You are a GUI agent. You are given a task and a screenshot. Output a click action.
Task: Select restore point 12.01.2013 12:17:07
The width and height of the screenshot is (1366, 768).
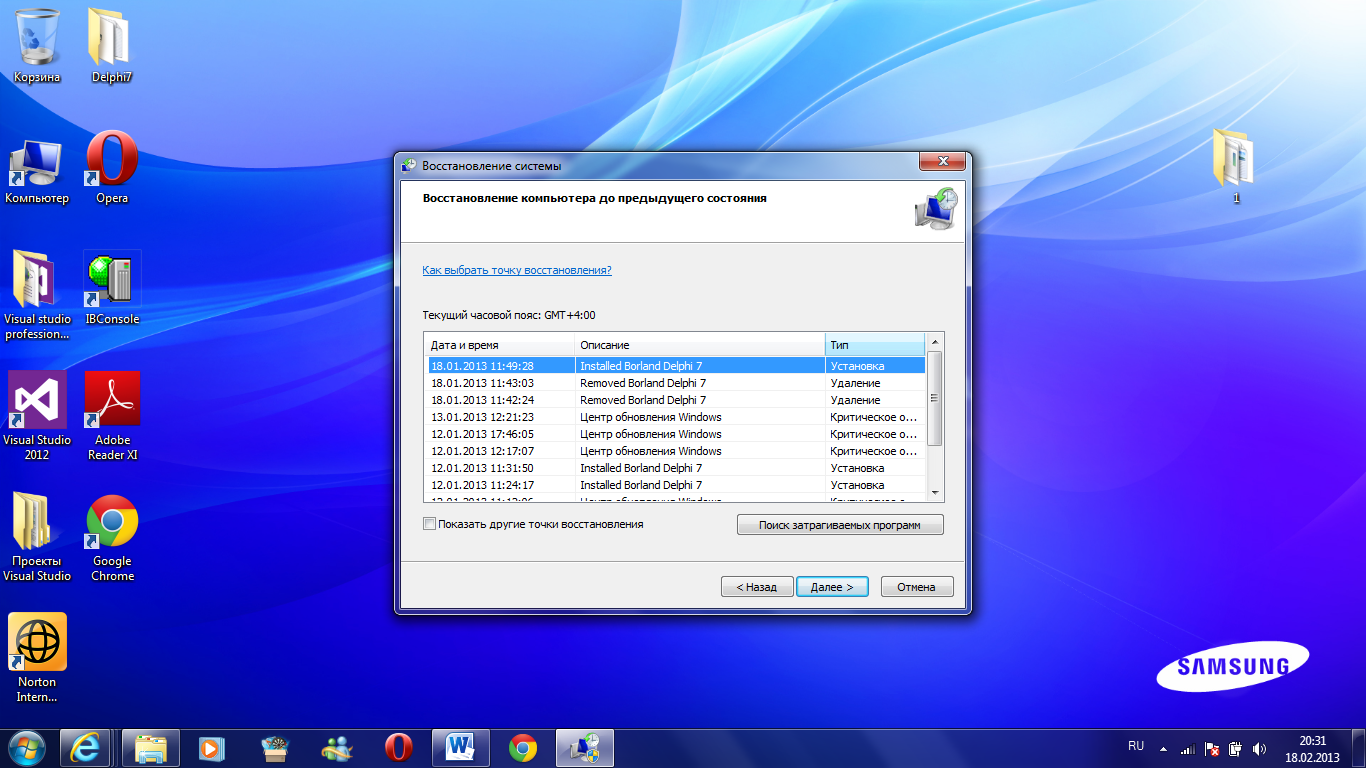coord(676,451)
